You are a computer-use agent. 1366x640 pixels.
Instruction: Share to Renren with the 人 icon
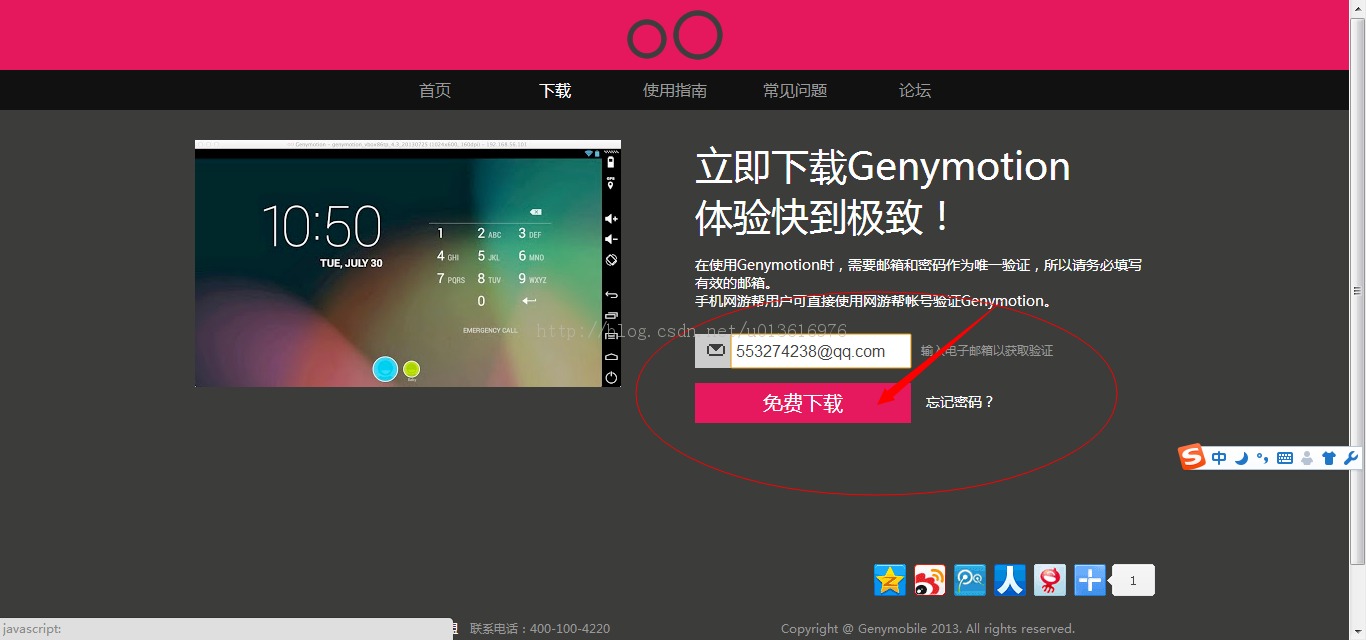[x=1010, y=580]
